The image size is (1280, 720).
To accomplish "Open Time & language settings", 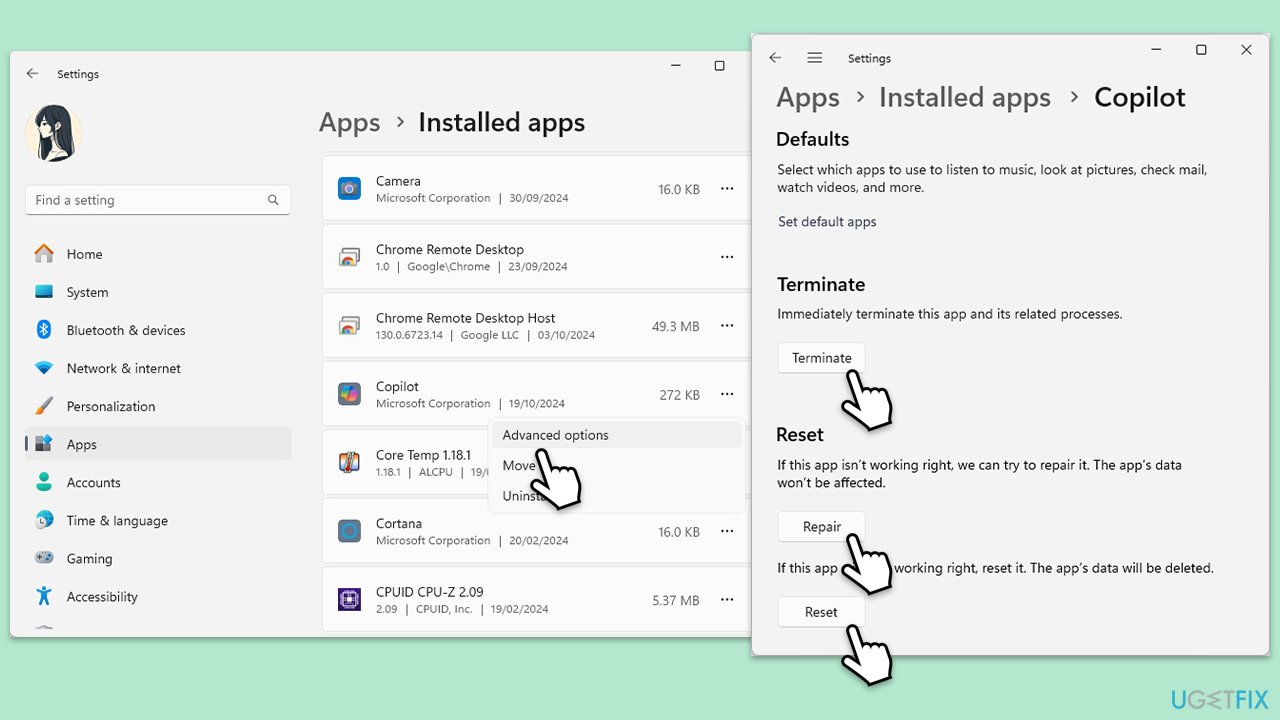I will (x=158, y=520).
